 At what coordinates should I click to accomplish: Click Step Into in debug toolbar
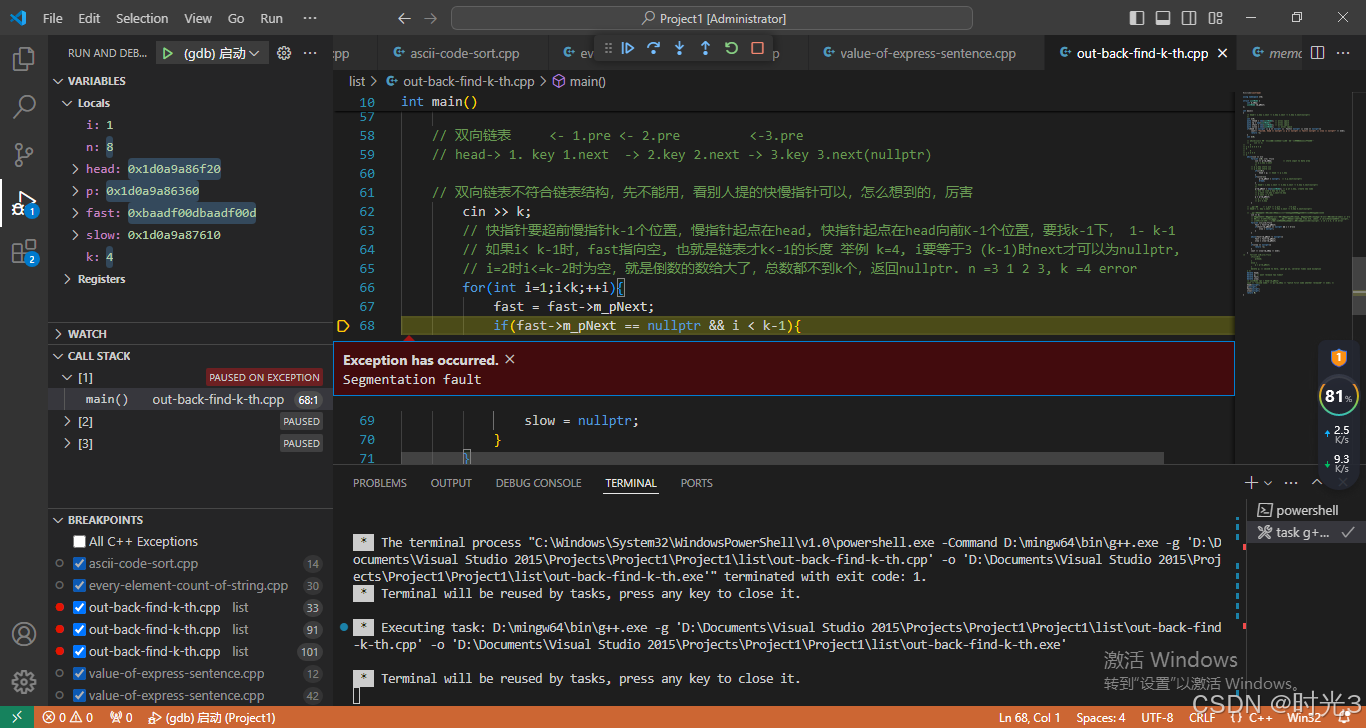coord(680,48)
